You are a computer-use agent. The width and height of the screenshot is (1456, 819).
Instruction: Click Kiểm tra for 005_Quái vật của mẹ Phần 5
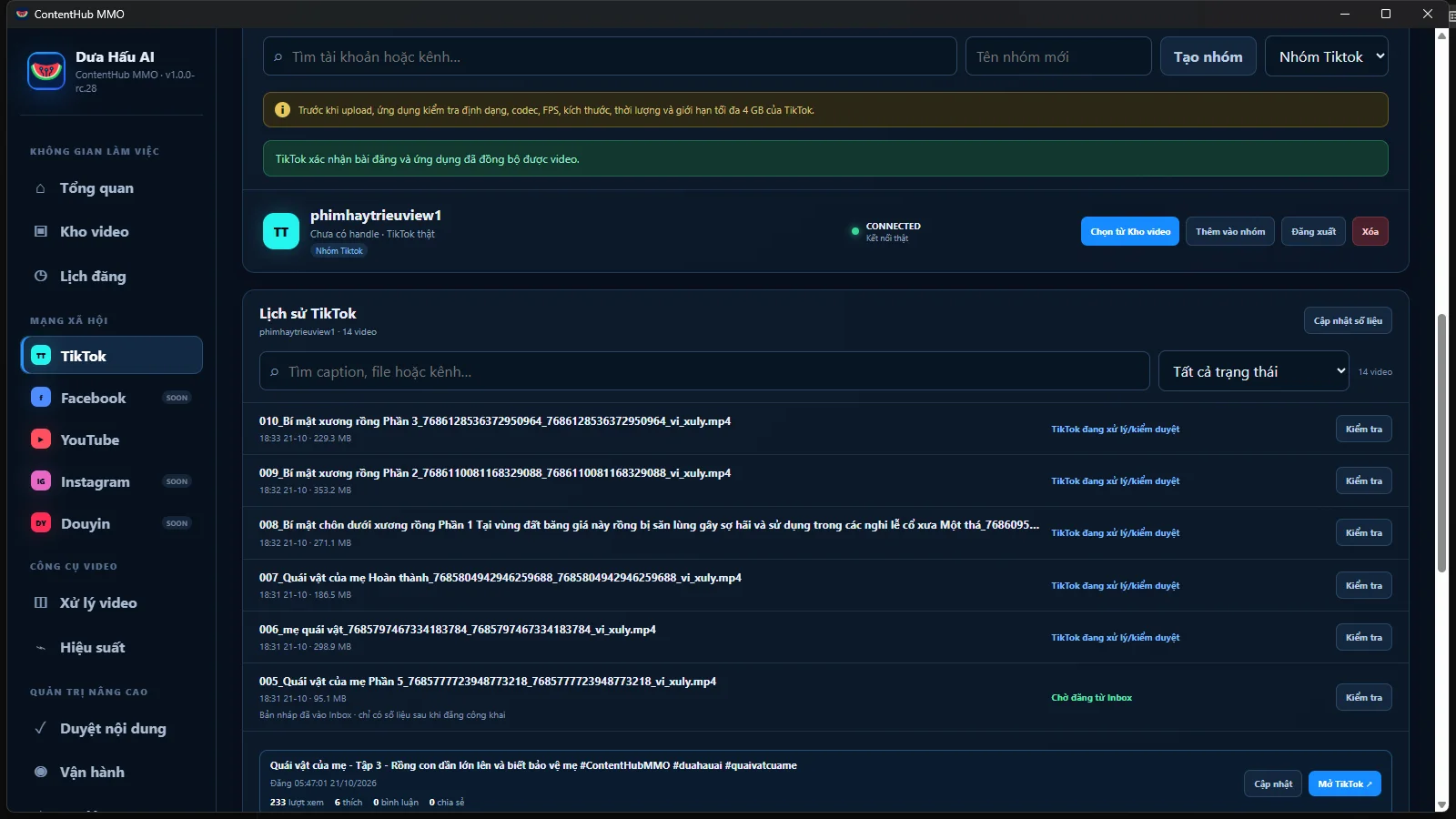click(1364, 697)
